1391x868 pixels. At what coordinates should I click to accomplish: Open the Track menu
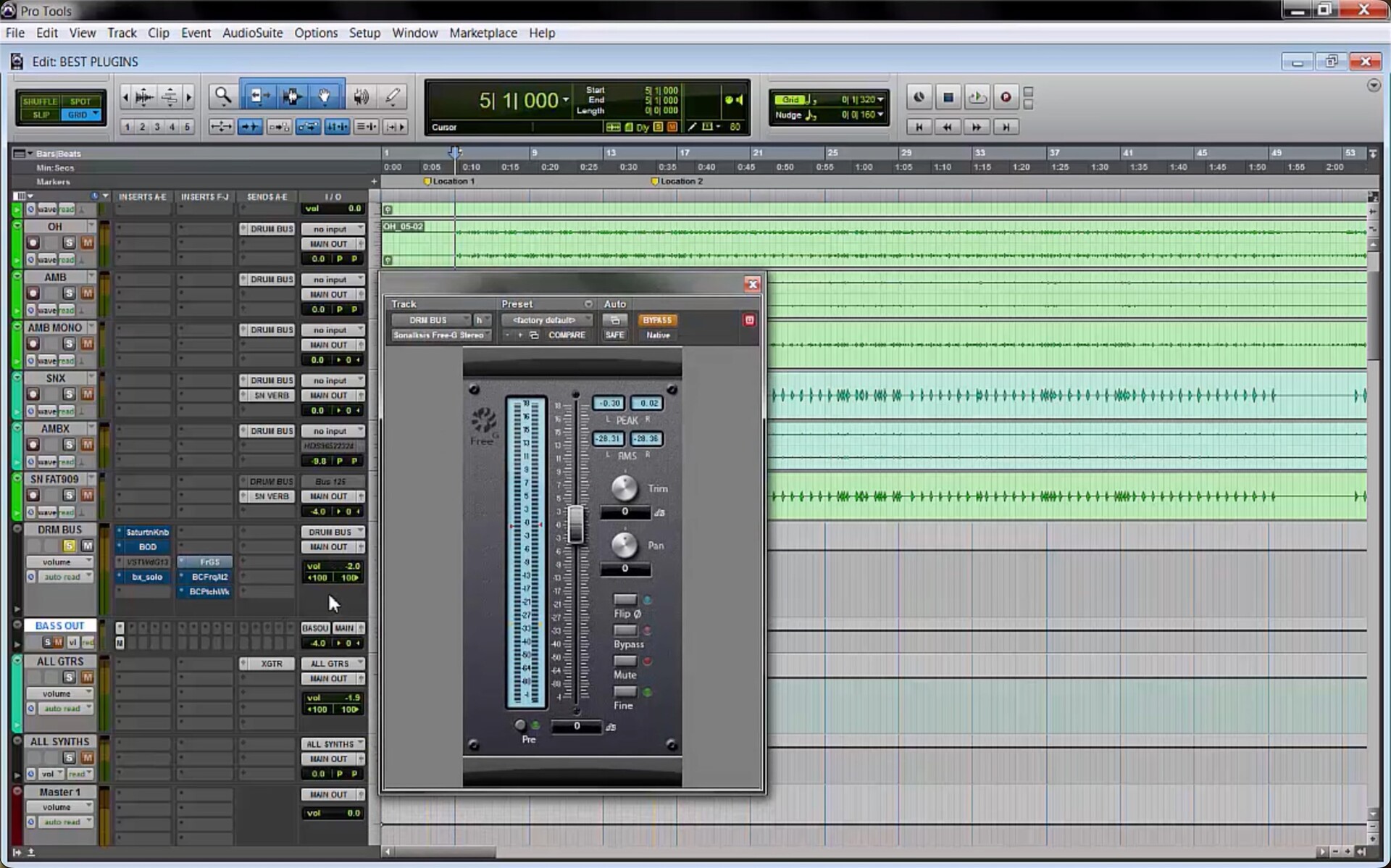coord(122,33)
